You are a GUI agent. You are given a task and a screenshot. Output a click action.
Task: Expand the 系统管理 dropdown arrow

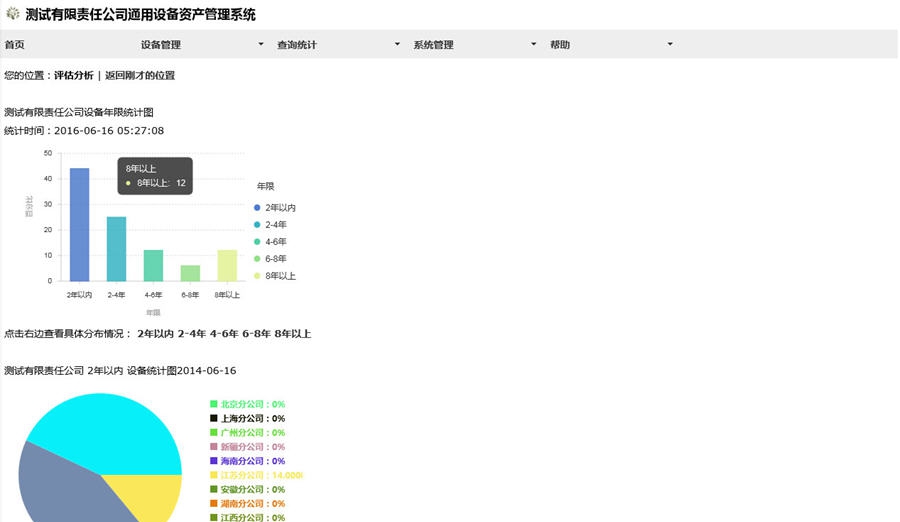(533, 44)
